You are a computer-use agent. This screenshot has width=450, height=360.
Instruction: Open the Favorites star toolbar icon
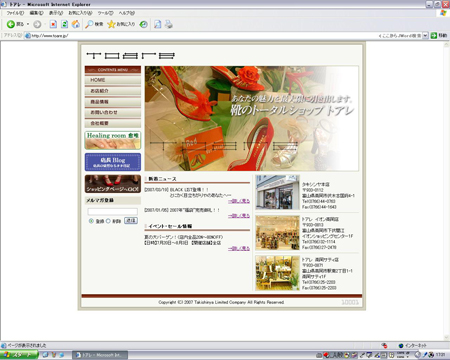pos(111,24)
